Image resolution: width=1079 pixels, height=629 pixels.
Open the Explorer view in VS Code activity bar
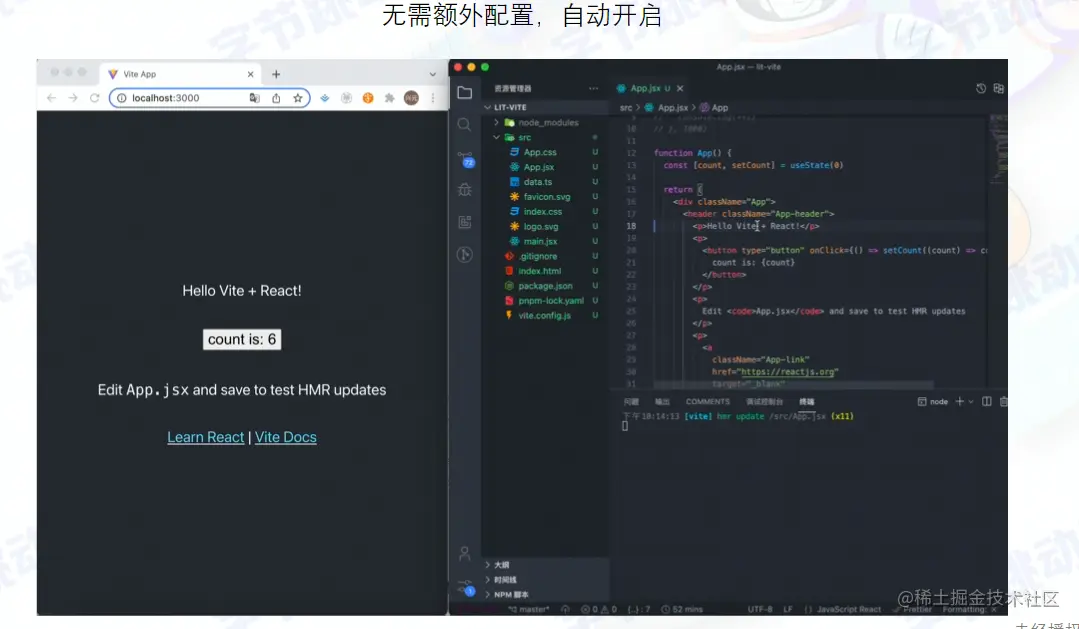point(465,92)
